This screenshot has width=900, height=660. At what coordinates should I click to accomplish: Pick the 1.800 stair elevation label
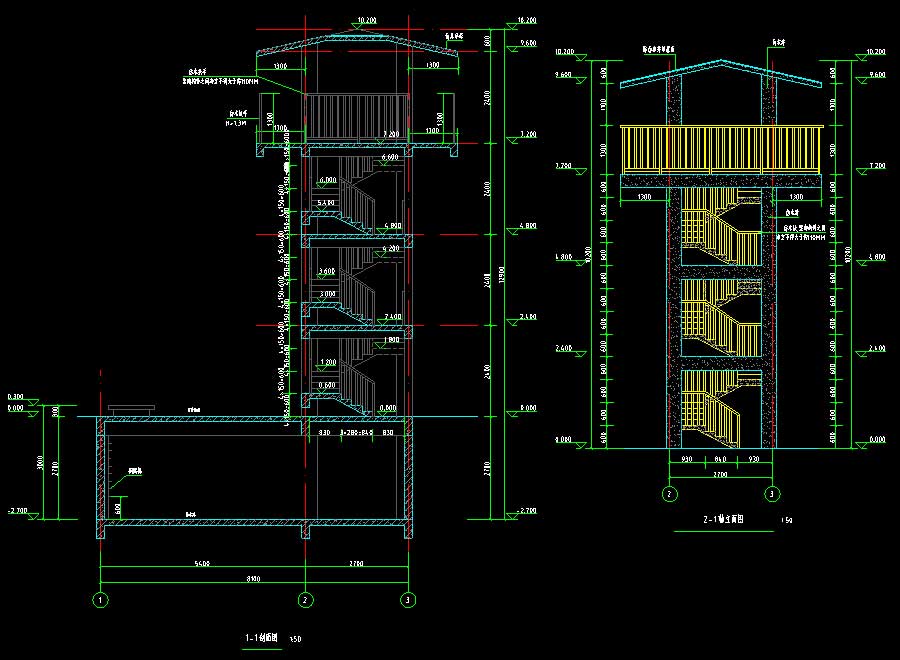pyautogui.click(x=391, y=339)
